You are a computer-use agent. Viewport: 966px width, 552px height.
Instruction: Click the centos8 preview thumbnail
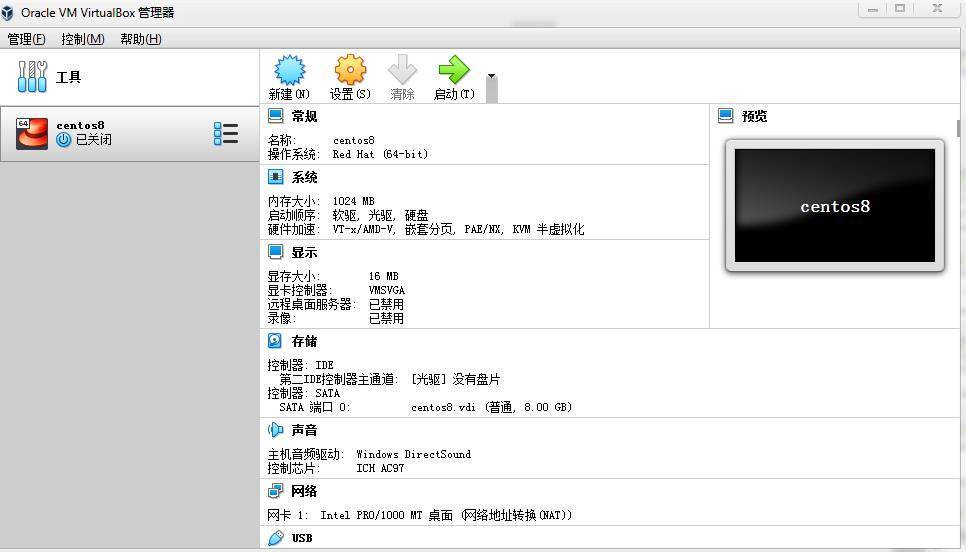(835, 205)
